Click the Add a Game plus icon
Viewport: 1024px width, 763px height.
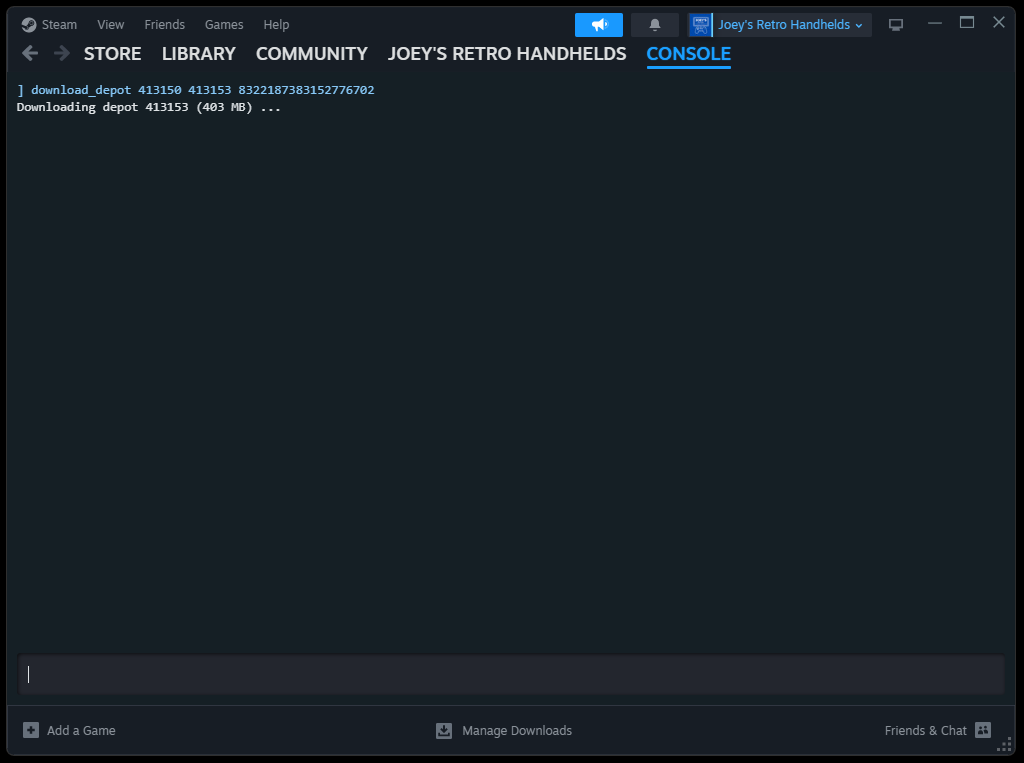click(31, 730)
